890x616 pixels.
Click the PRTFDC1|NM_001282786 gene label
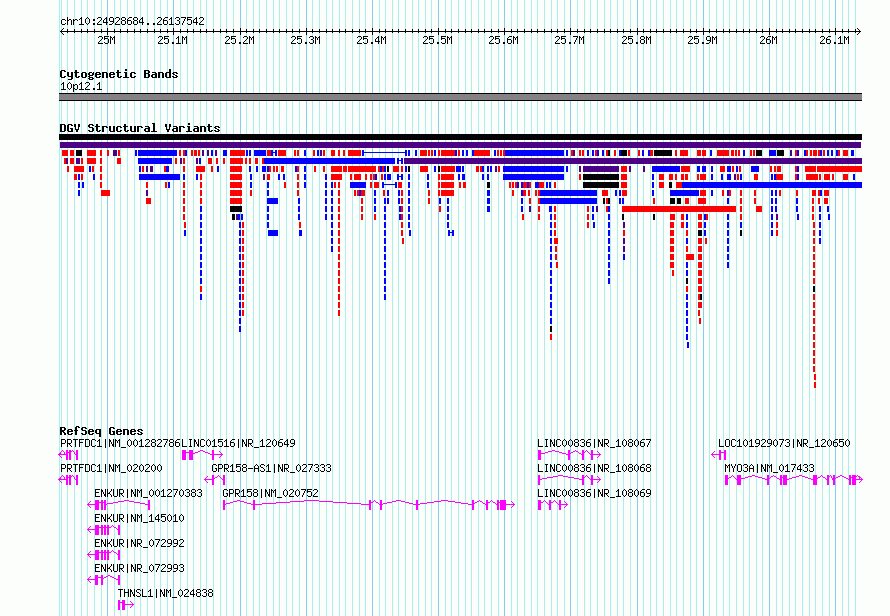(x=120, y=443)
